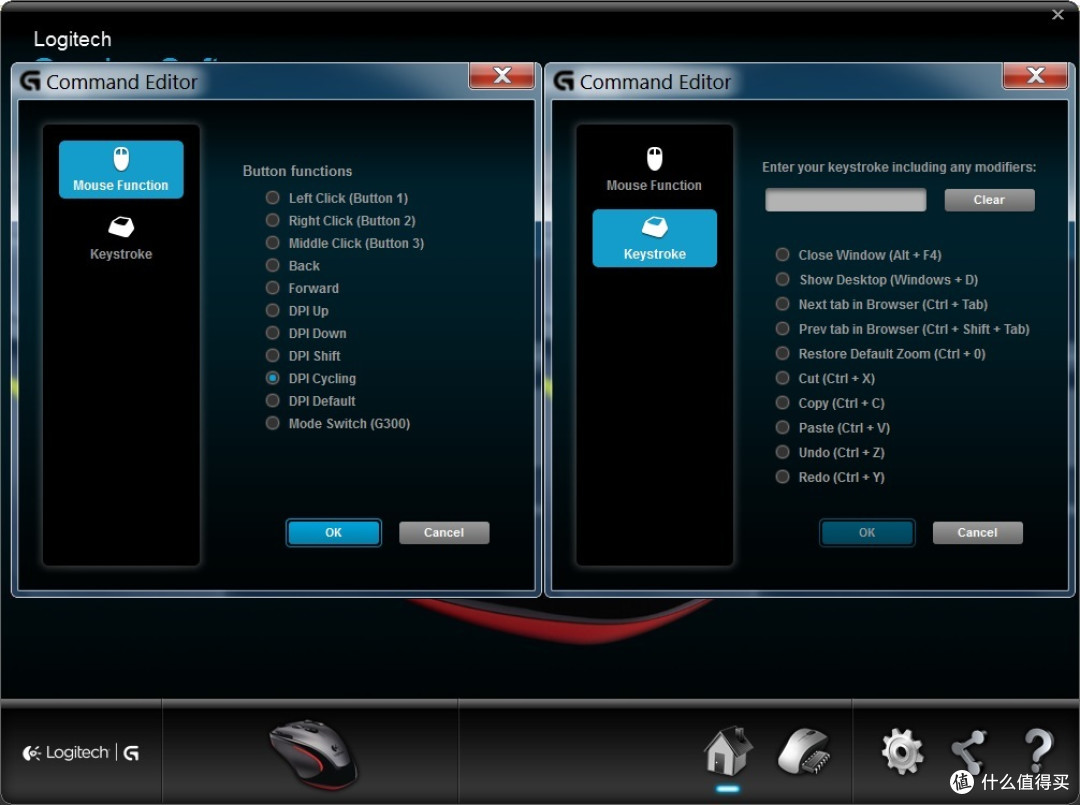Screen dimensions: 1080x805
Task: Choose Left Click (Button 1) radio option
Action: 273,198
